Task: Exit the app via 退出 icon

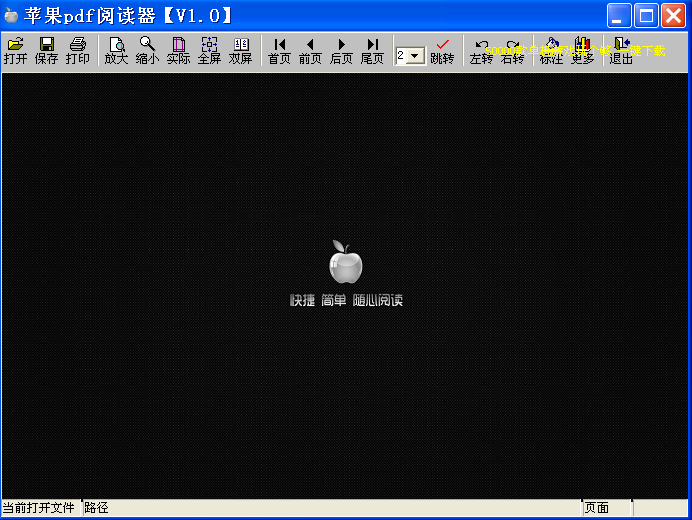Action: 621,51
